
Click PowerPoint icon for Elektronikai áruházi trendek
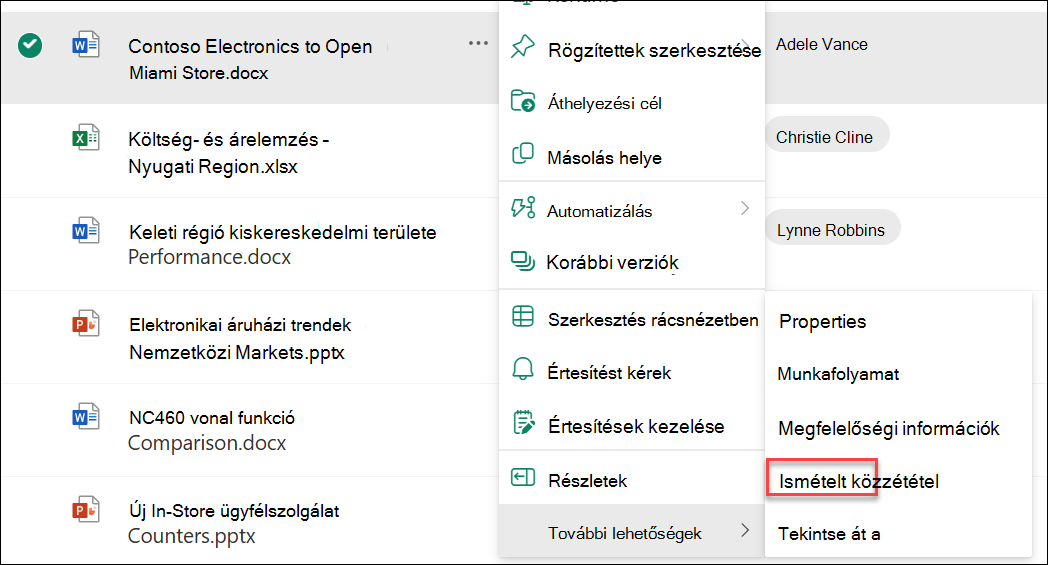(86, 324)
